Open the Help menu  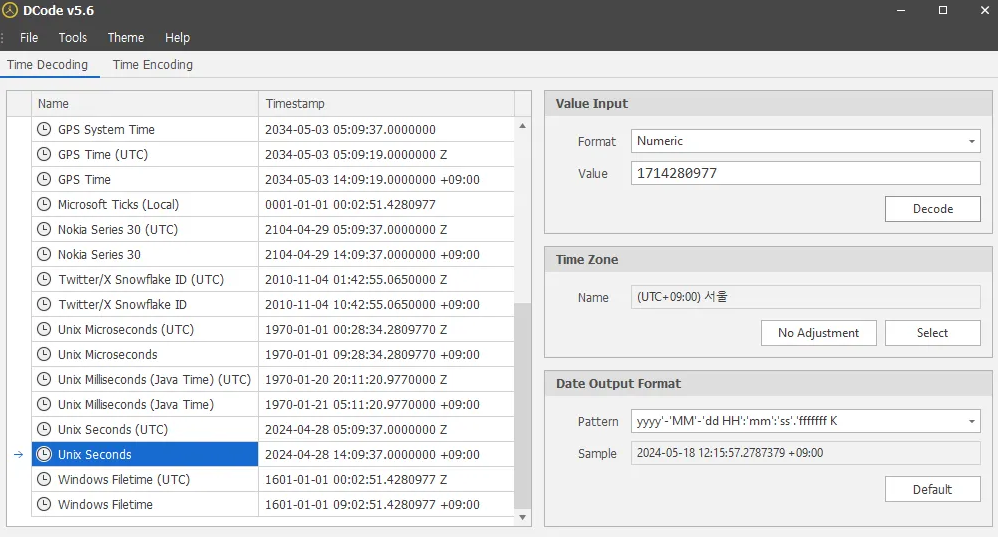(x=178, y=38)
